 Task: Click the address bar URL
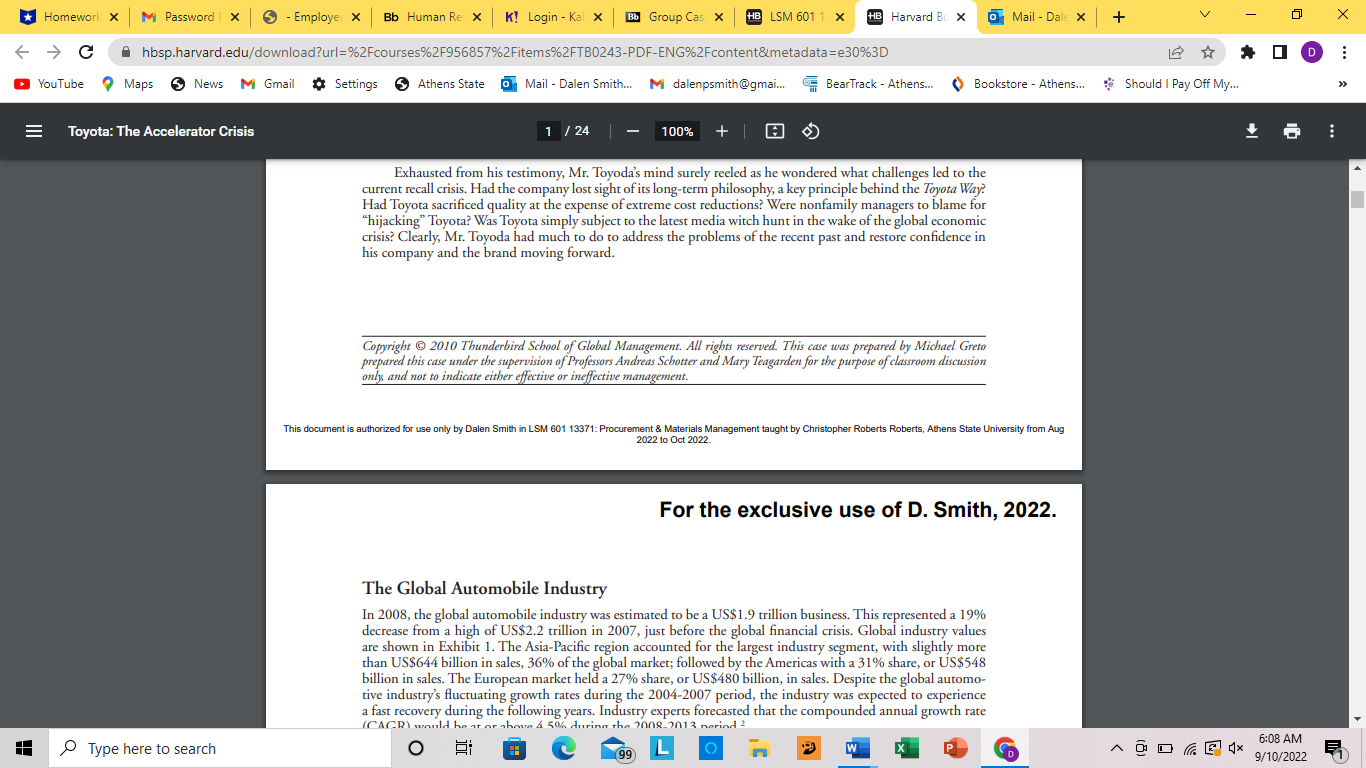click(513, 52)
